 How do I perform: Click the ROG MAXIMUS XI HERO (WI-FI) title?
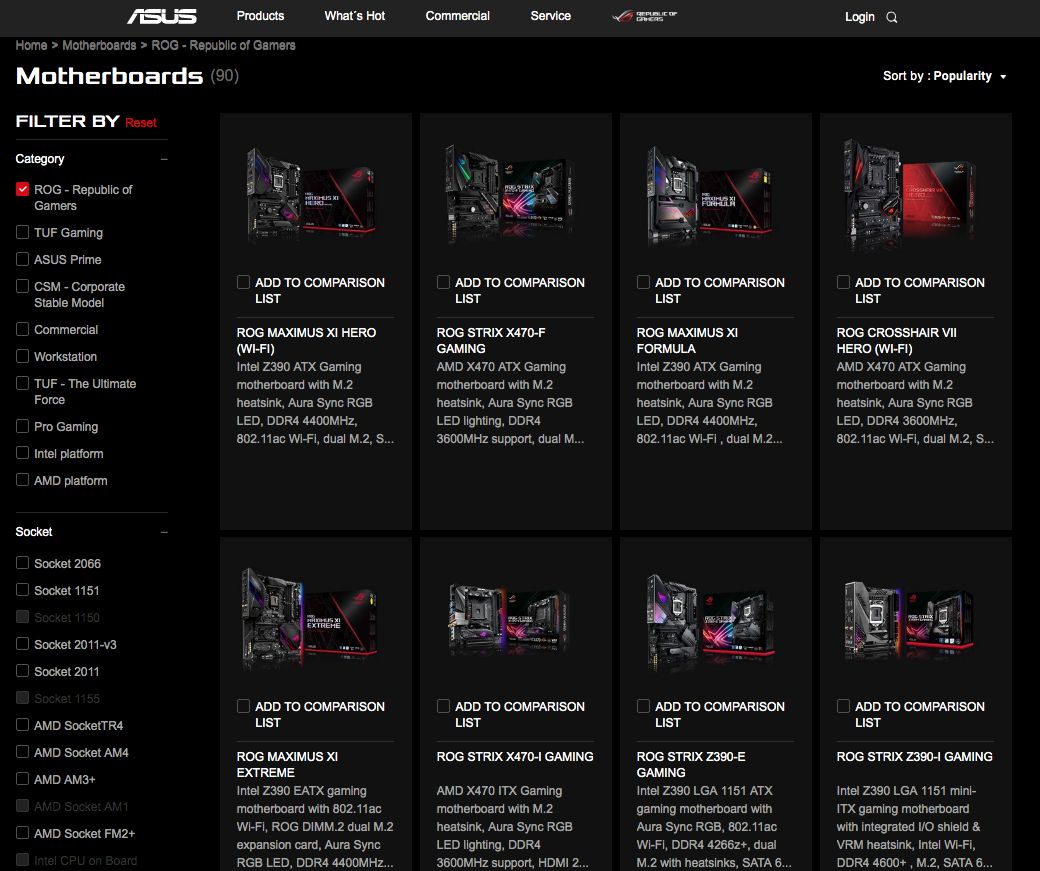click(306, 340)
